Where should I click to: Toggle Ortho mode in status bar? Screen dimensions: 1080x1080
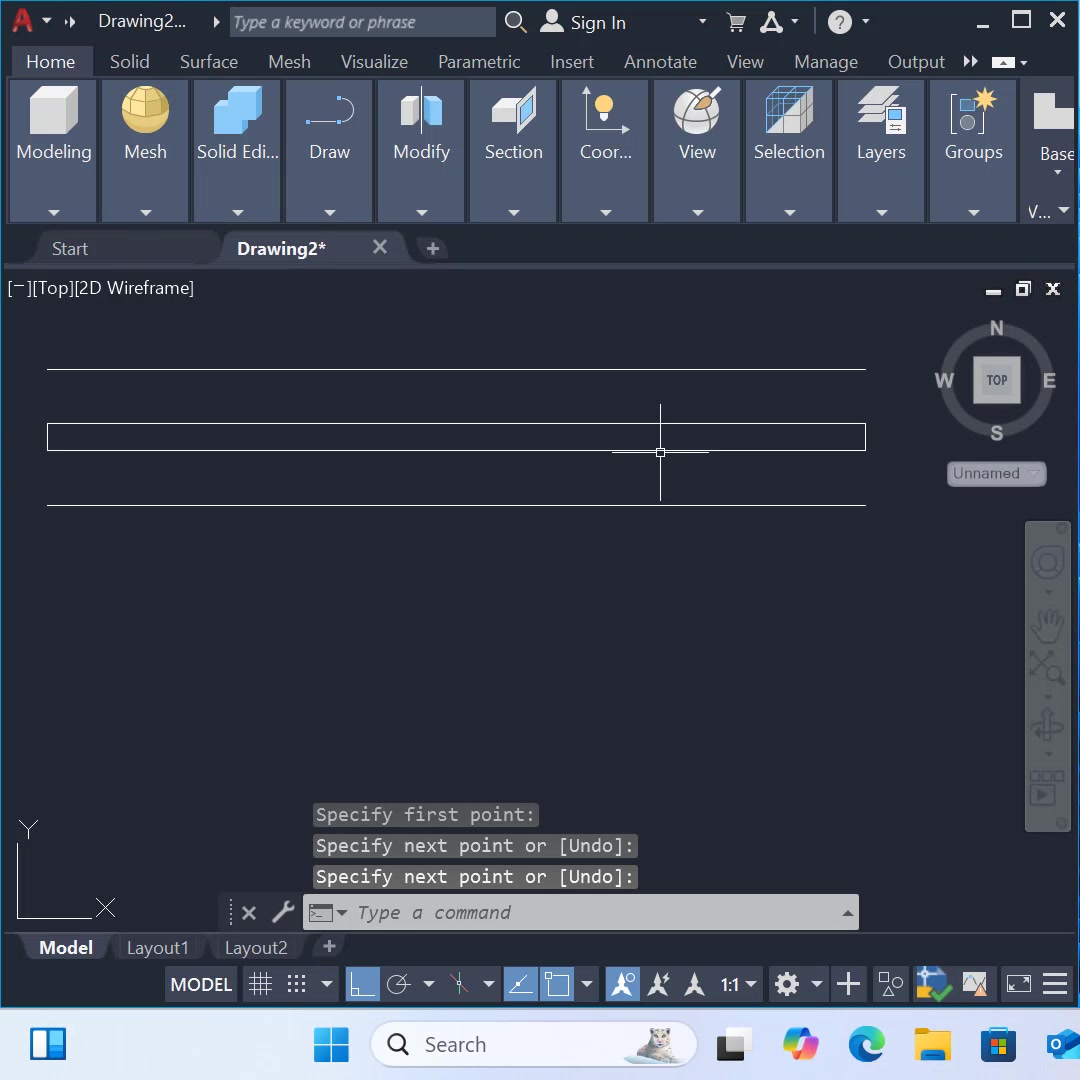click(362, 984)
